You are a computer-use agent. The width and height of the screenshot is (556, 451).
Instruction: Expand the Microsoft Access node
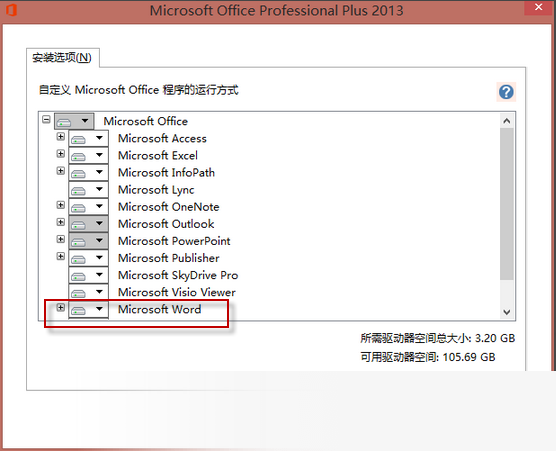[x=61, y=137]
